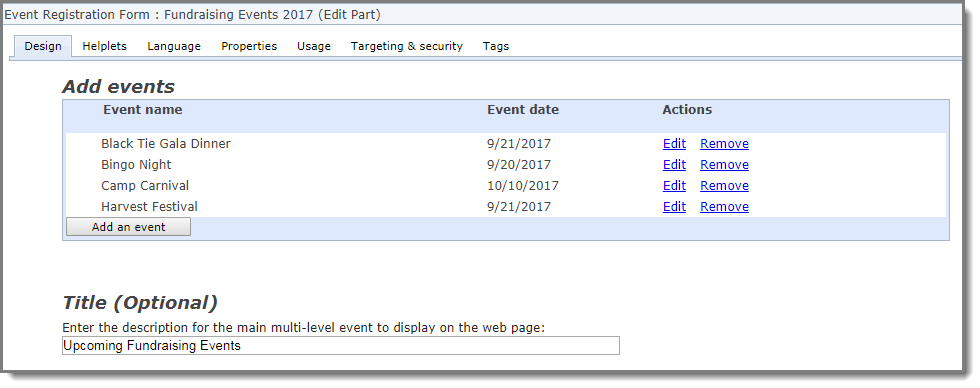
Task: Remove the Bingo Night event
Action: [x=724, y=165]
